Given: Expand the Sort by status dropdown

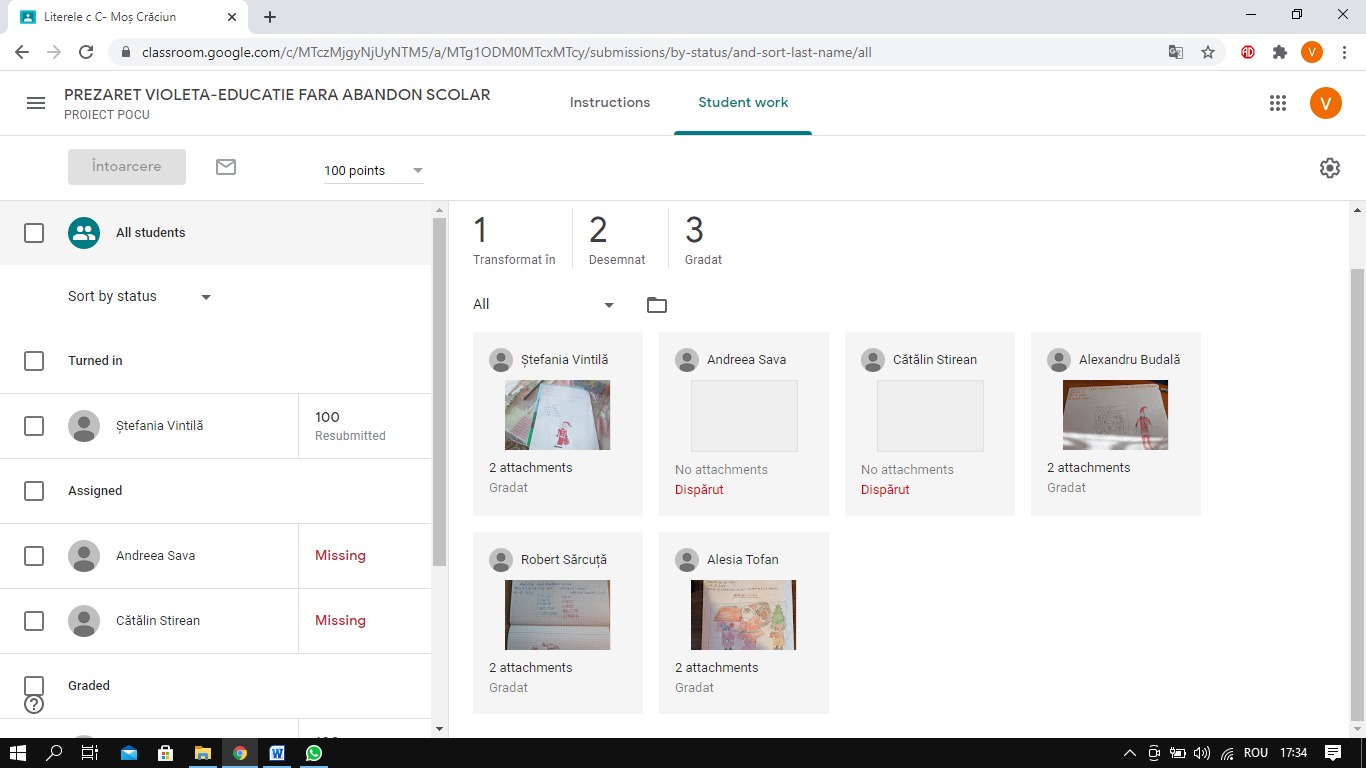Looking at the screenshot, I should click(x=140, y=297).
